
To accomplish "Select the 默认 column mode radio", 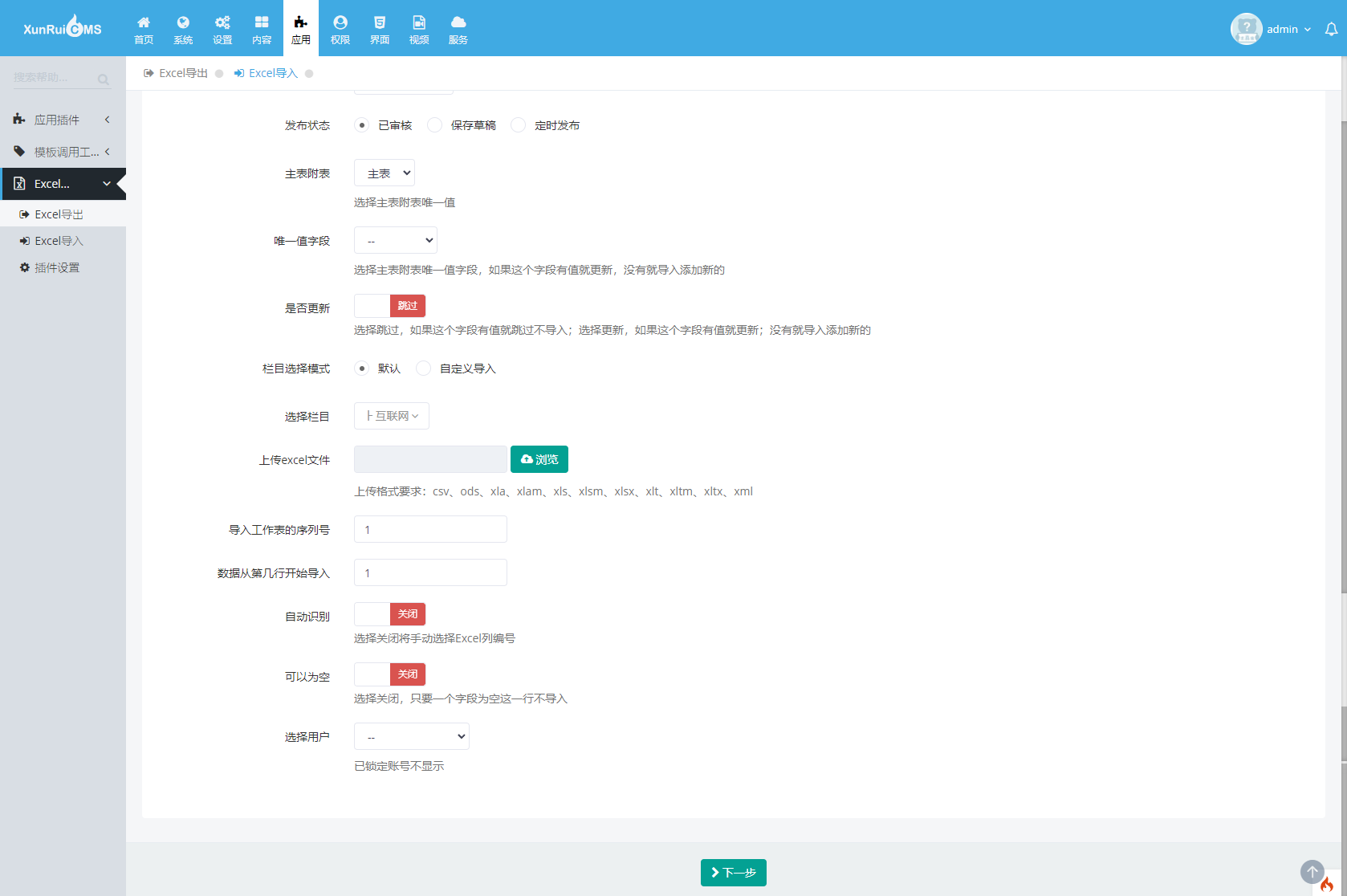I will [362, 369].
